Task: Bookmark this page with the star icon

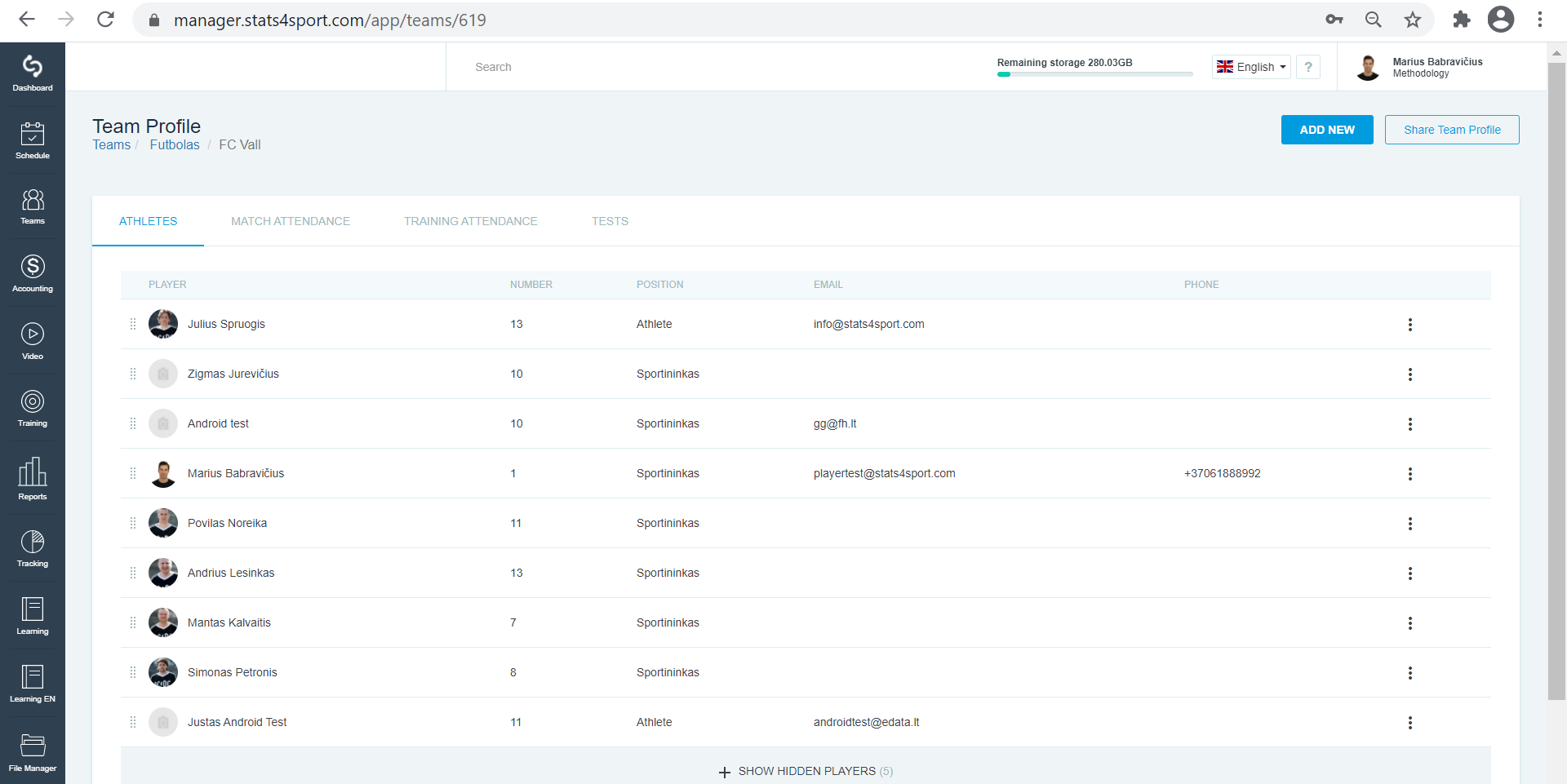Action: coord(1413,20)
